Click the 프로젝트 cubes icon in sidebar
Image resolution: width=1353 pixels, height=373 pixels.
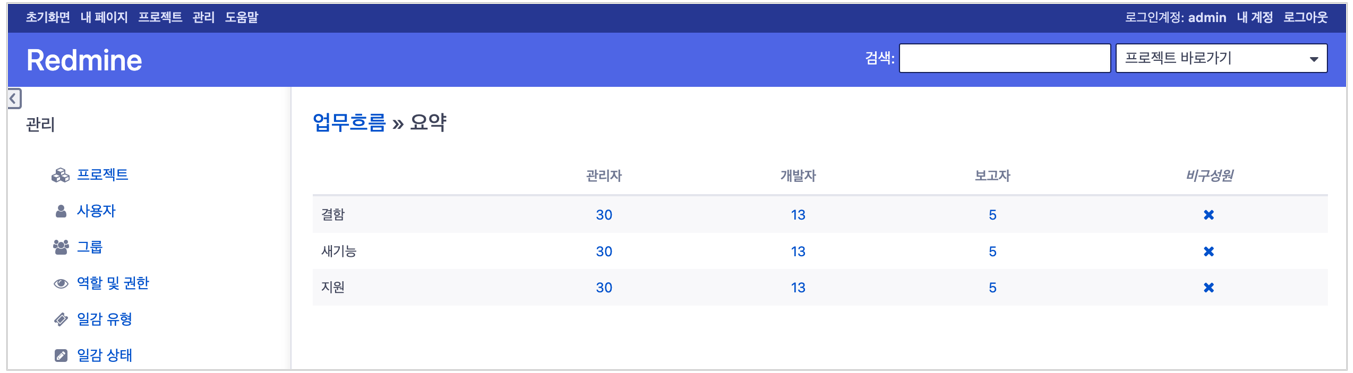click(60, 175)
